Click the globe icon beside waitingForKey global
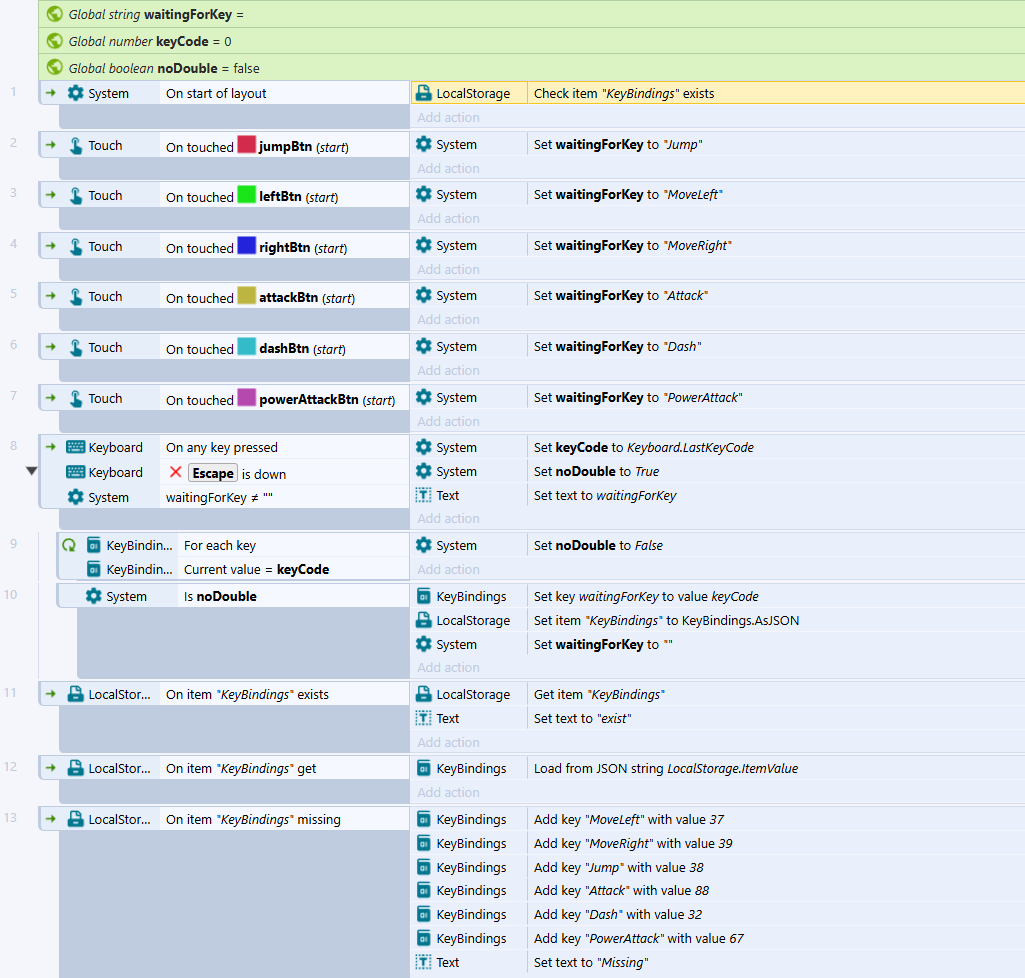 click(55, 14)
